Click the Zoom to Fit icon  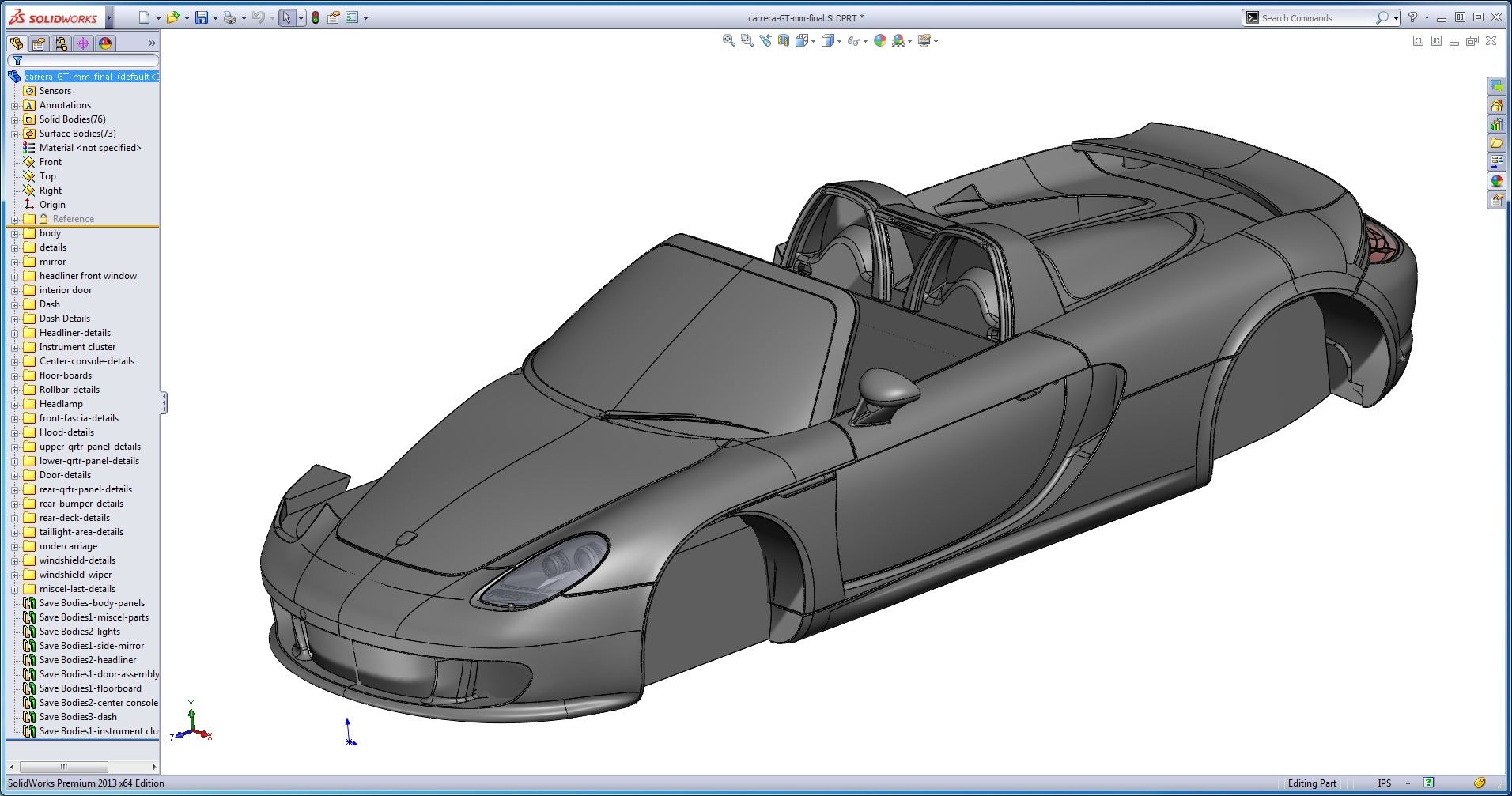pyautogui.click(x=728, y=40)
